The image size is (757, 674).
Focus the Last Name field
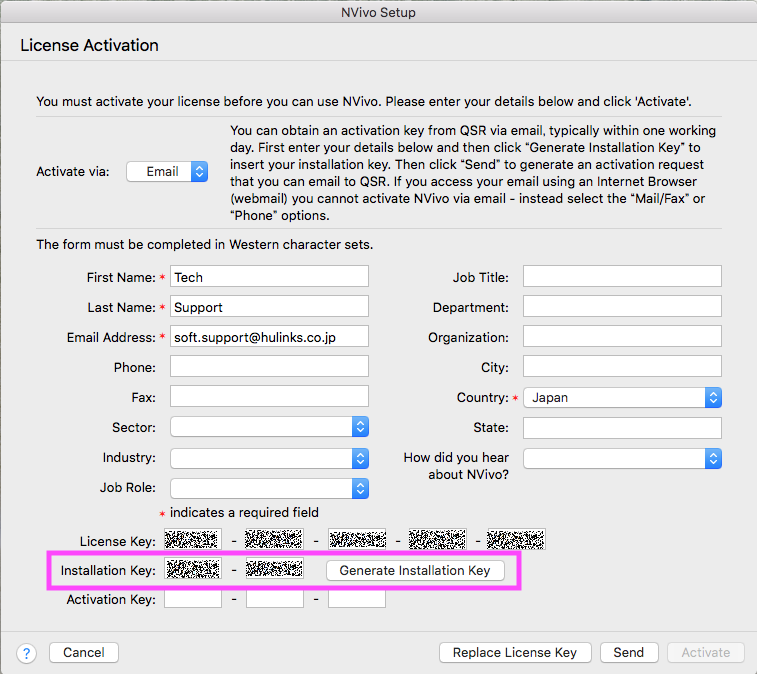[x=269, y=307]
